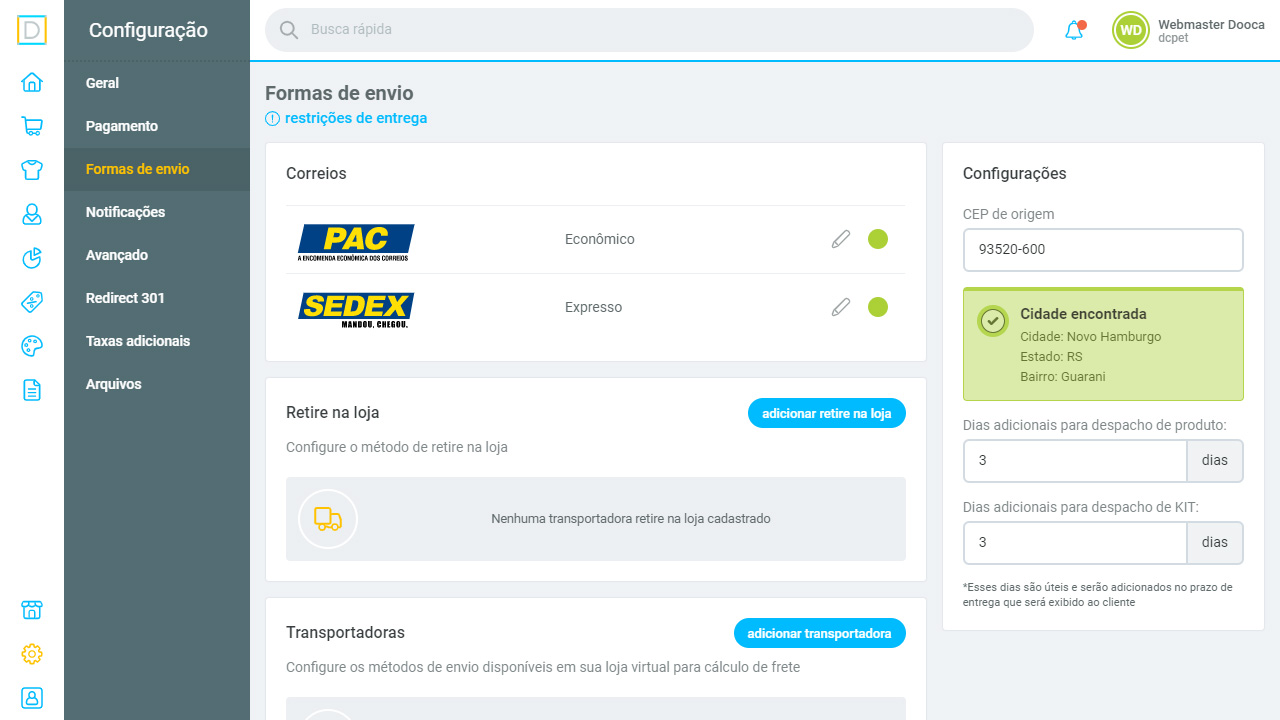The image size is (1280, 720).
Task: Open appearance palette icon
Action: [x=32, y=346]
